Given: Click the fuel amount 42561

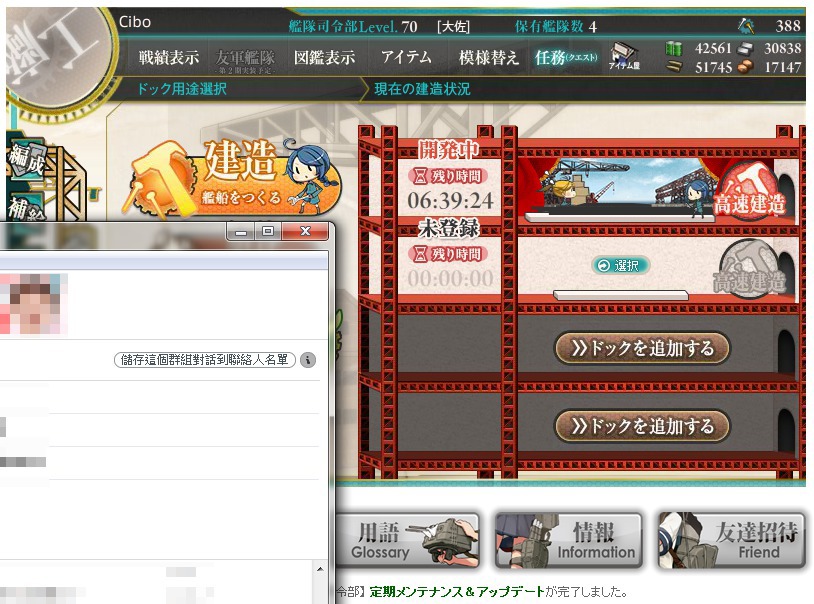Looking at the screenshot, I should (x=713, y=48).
